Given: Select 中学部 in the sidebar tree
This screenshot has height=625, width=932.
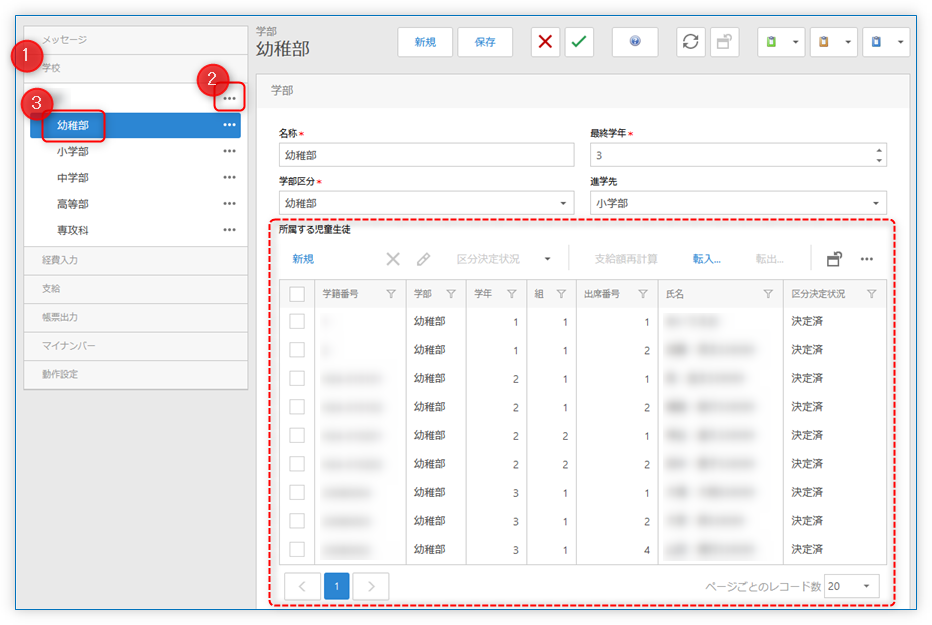Looking at the screenshot, I should click(73, 178).
